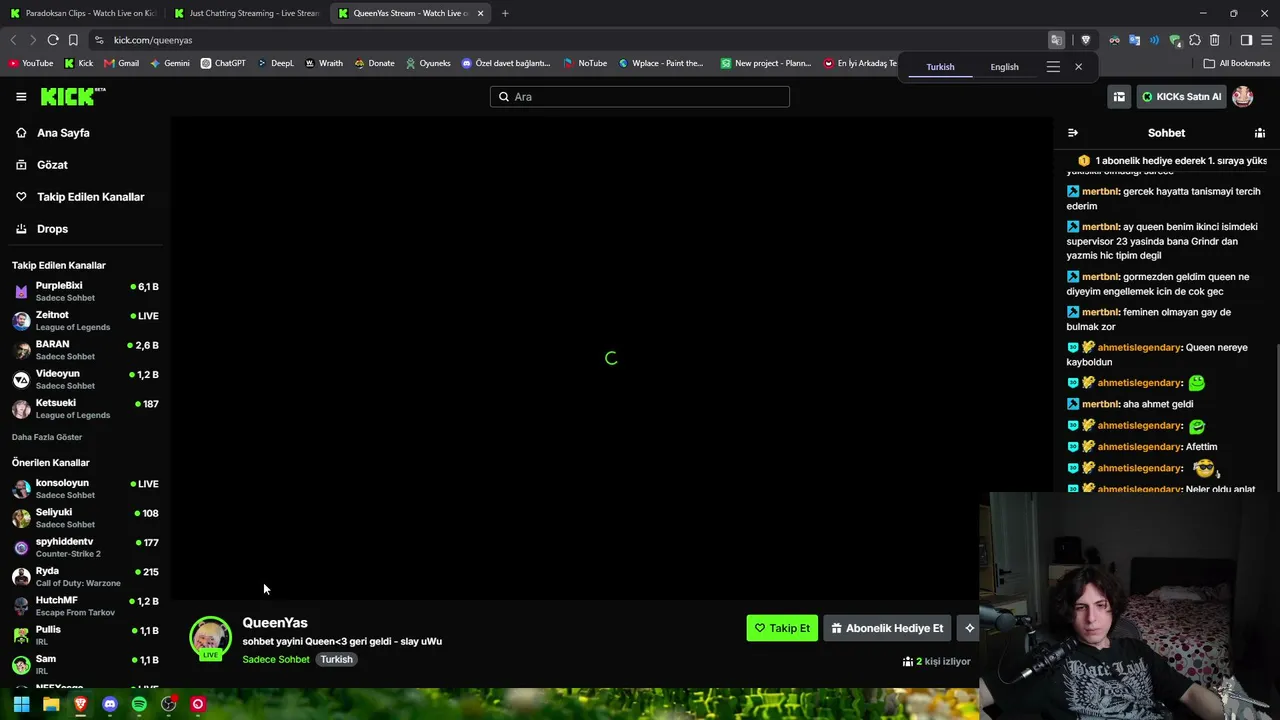This screenshot has height=720, width=1280.
Task: Open the ChatGPT bookmark
Action: click(223, 63)
